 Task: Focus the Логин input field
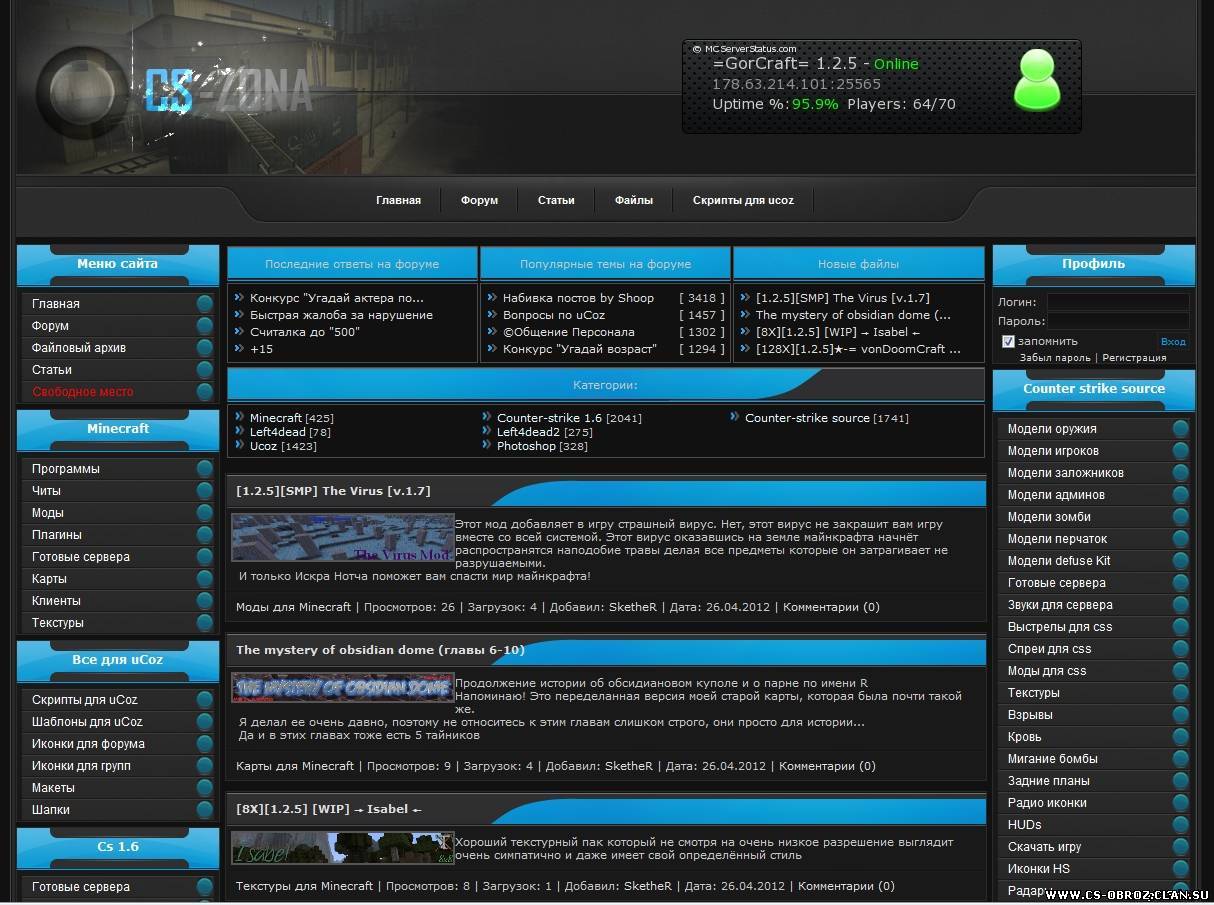click(x=1117, y=301)
